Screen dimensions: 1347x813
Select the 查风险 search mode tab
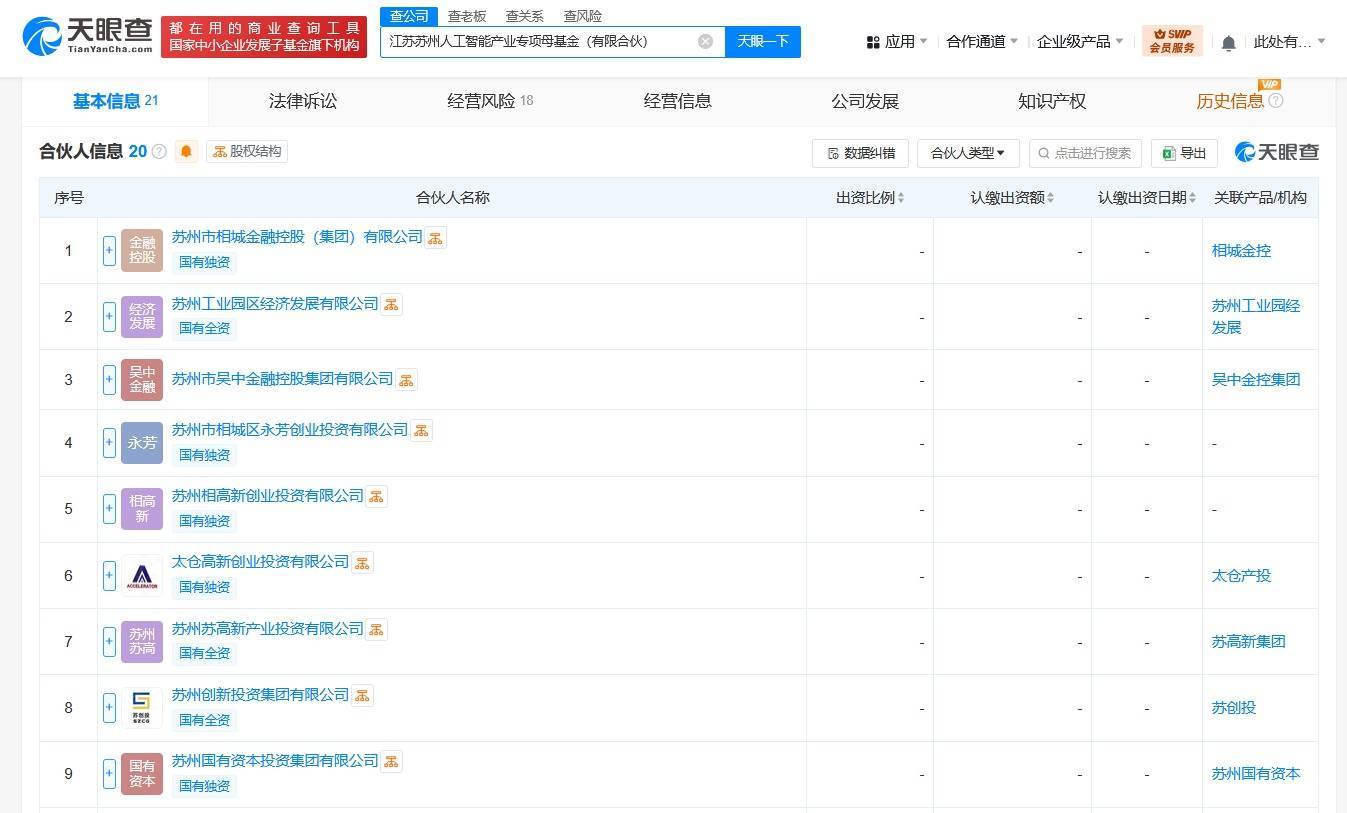(x=582, y=16)
